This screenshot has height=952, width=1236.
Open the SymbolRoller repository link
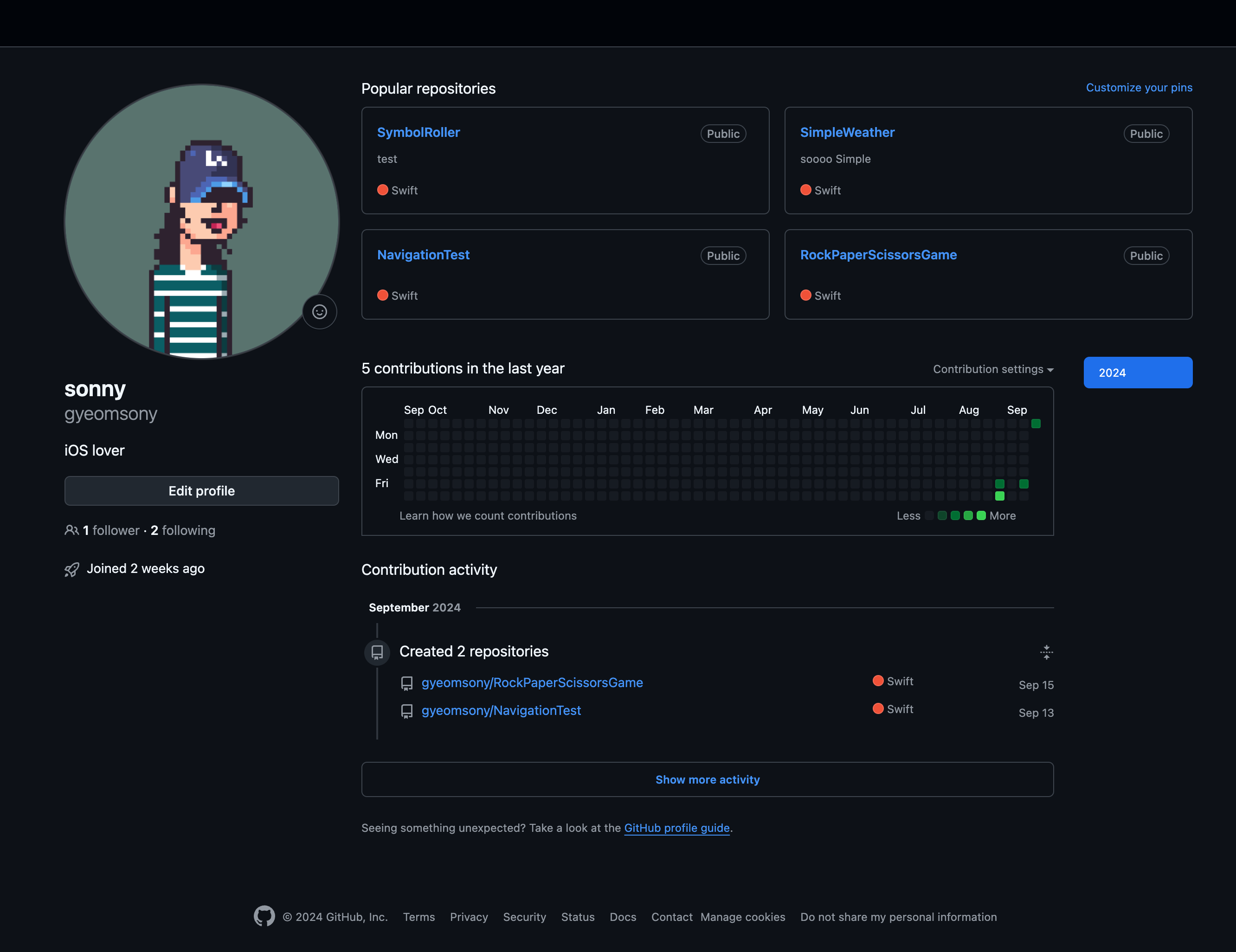point(418,132)
